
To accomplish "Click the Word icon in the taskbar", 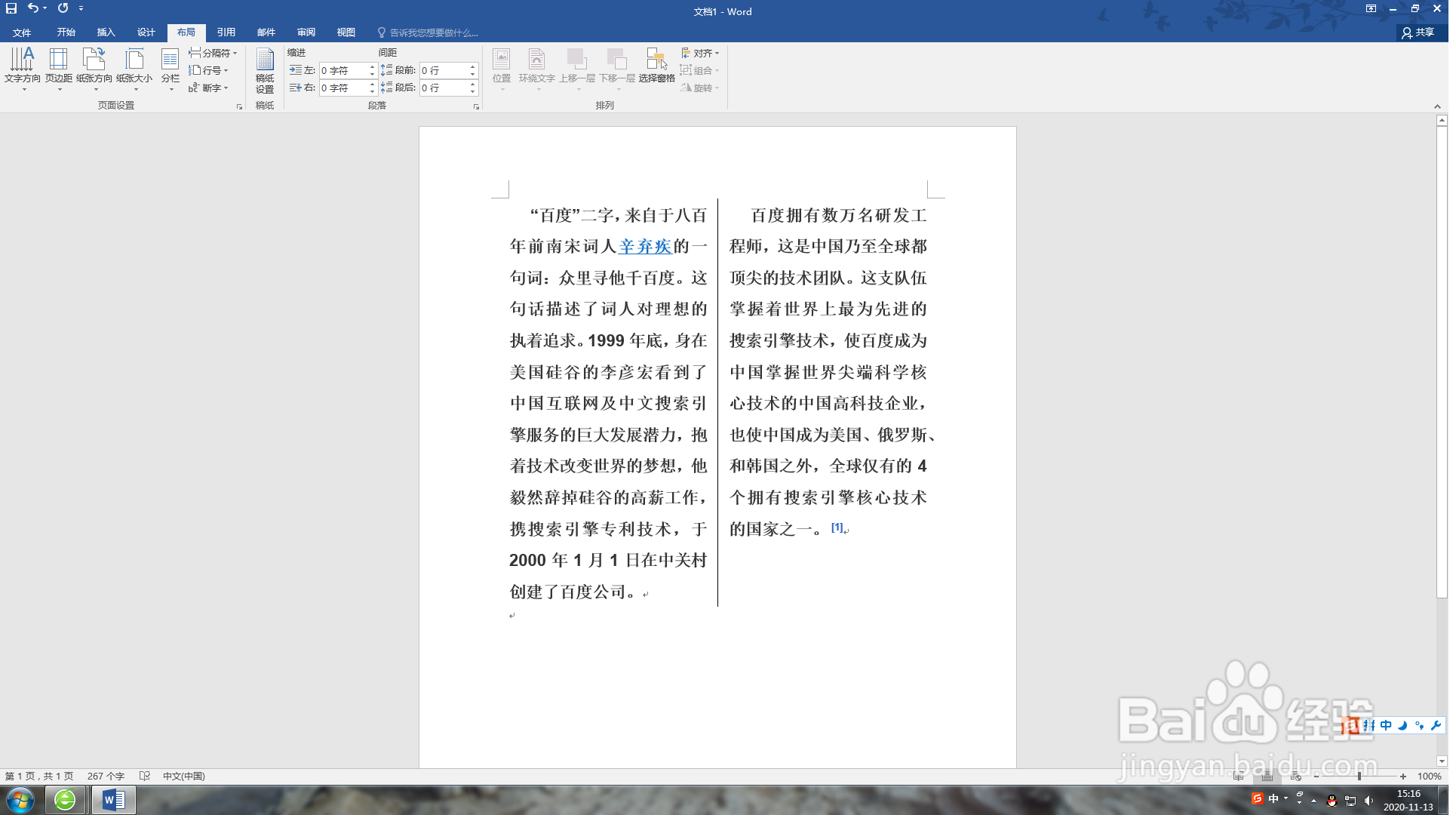I will tap(114, 800).
